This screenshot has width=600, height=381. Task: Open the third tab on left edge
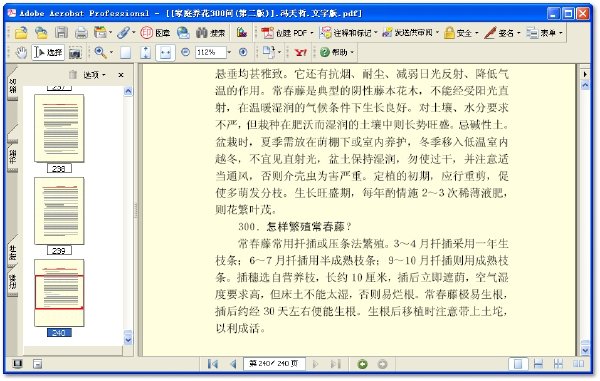(13, 251)
